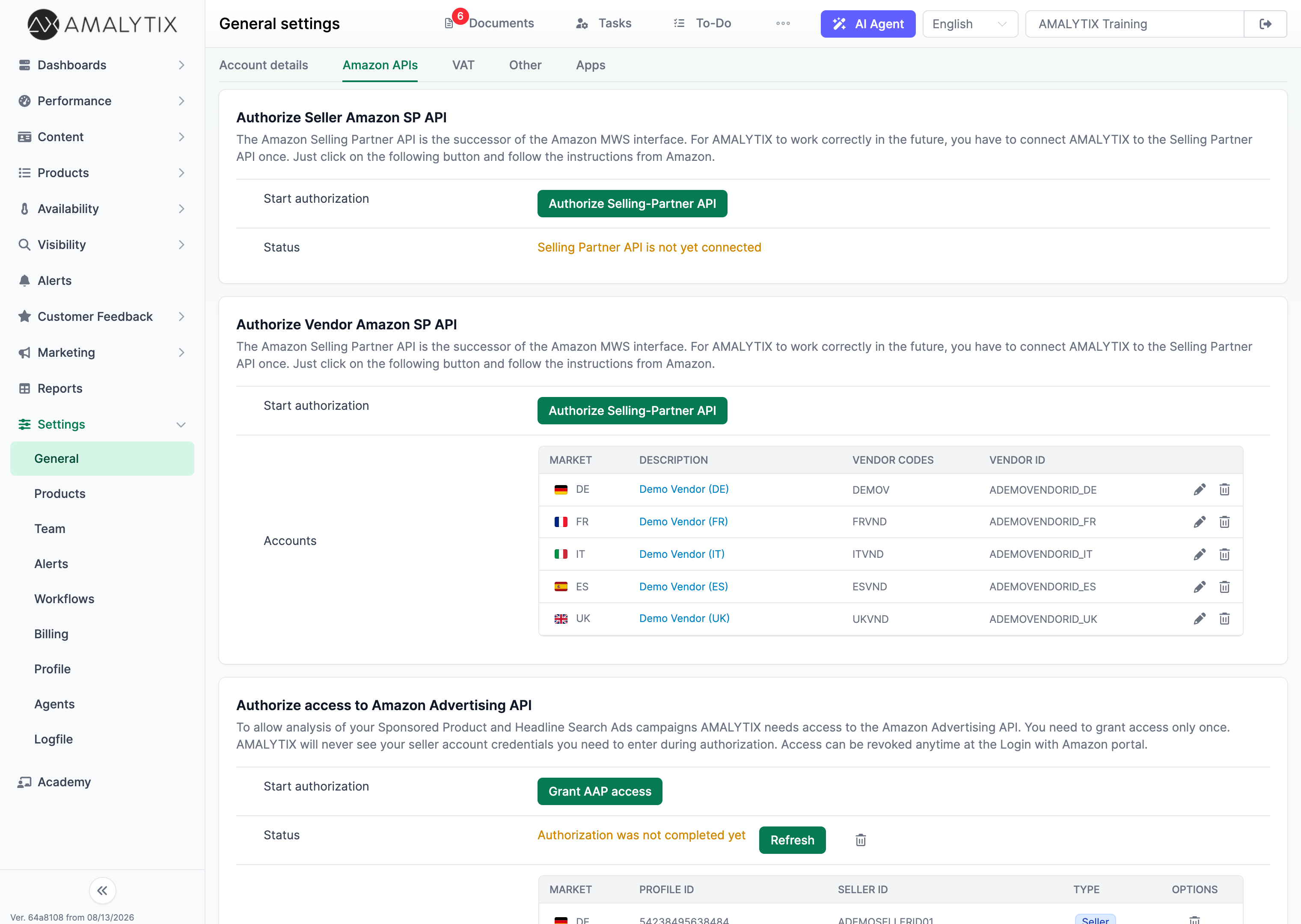Delete the UK vendor account
This screenshot has height=924, width=1301.
(1224, 619)
